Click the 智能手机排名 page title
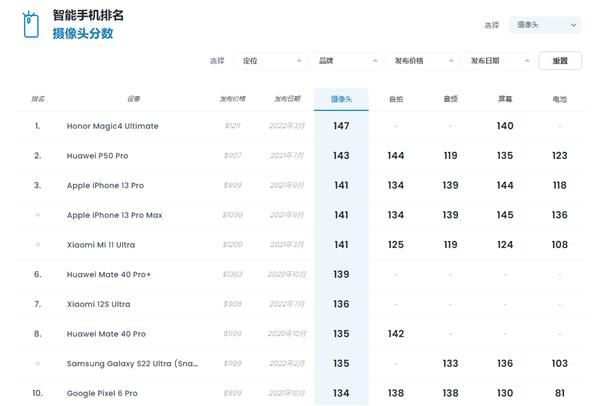Viewport: 600px width, 406px height. coord(88,15)
